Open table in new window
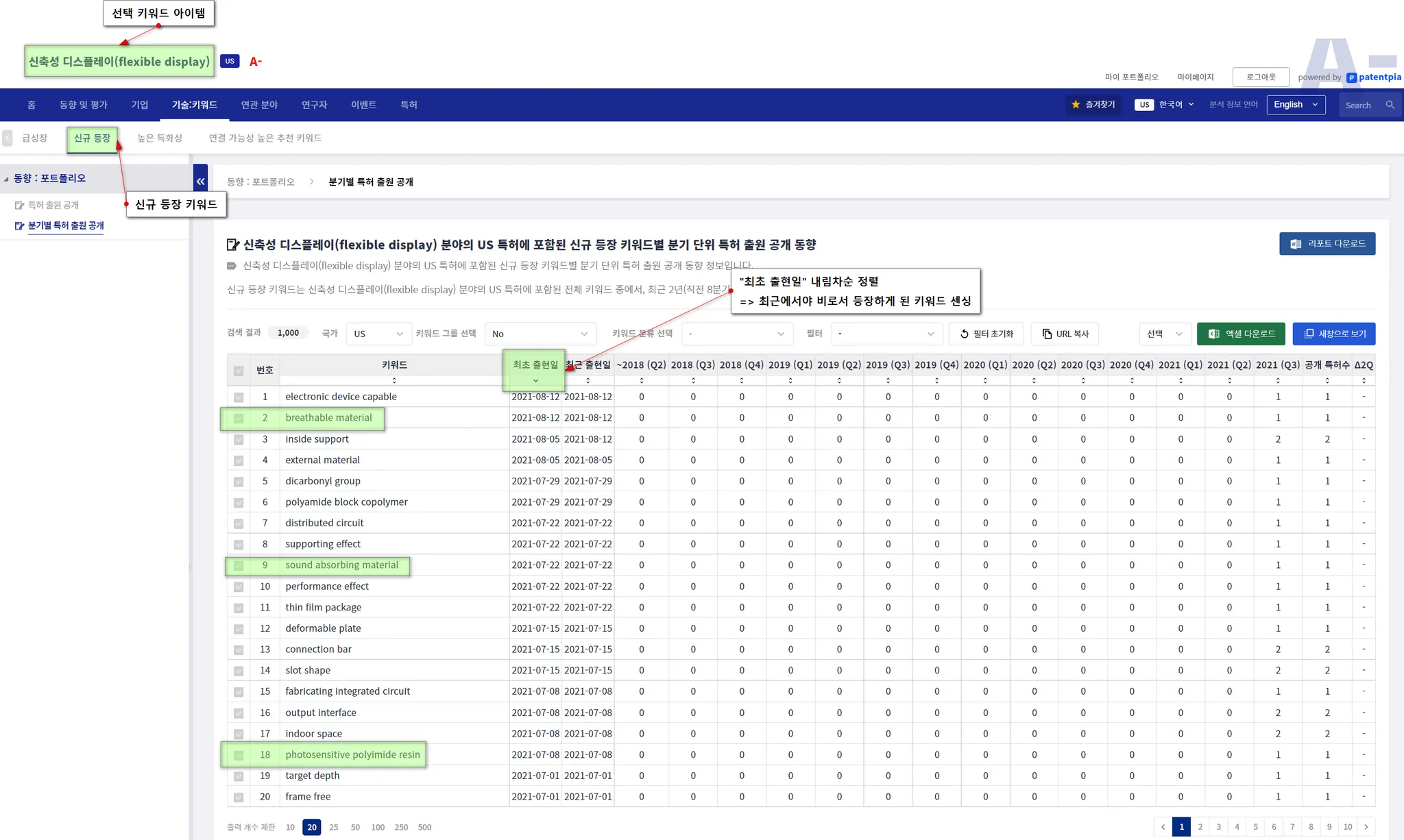This screenshot has height=840, width=1404. coord(1333,334)
